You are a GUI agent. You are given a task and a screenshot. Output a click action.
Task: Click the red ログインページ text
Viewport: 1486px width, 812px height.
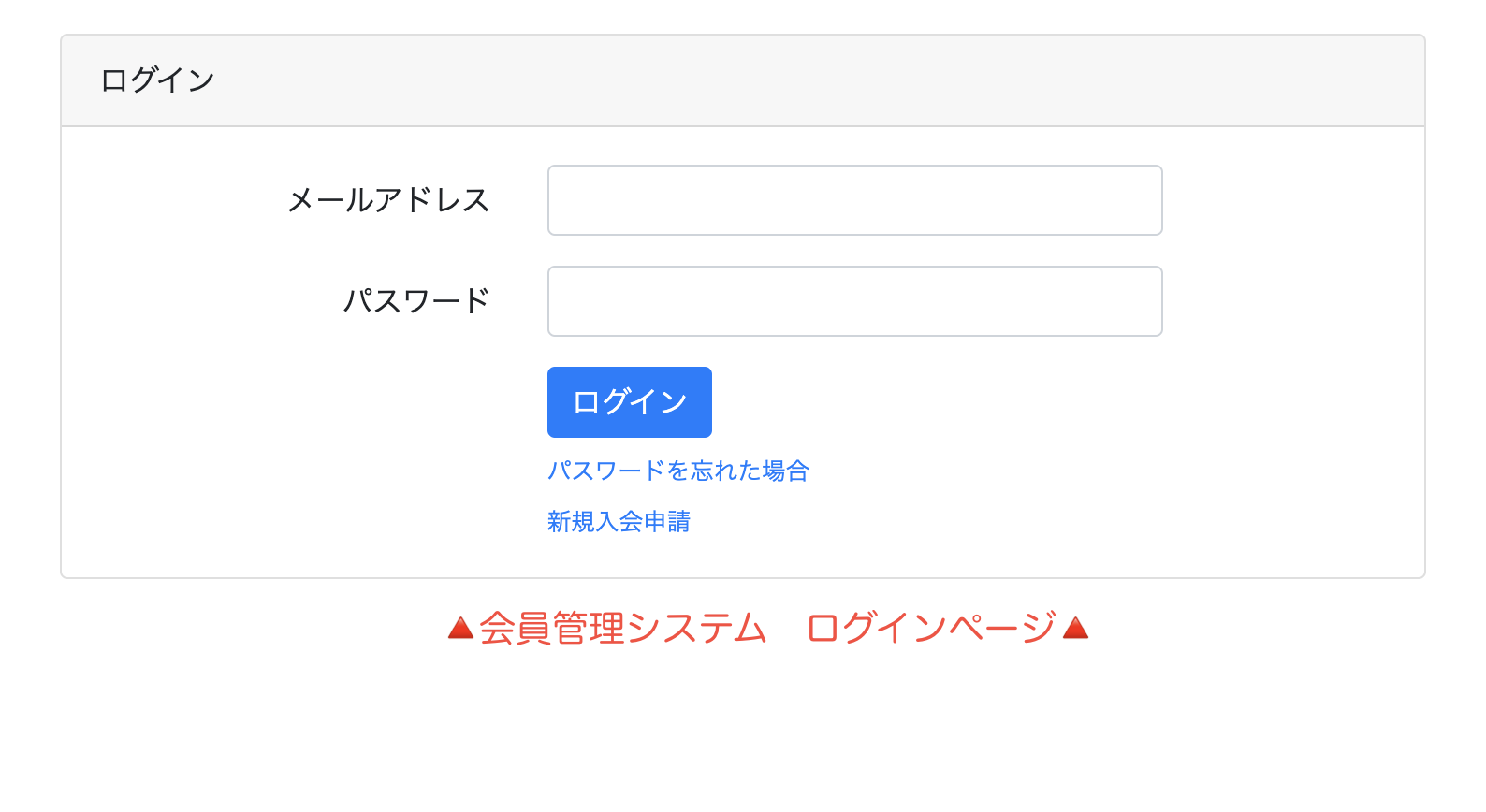tap(931, 628)
